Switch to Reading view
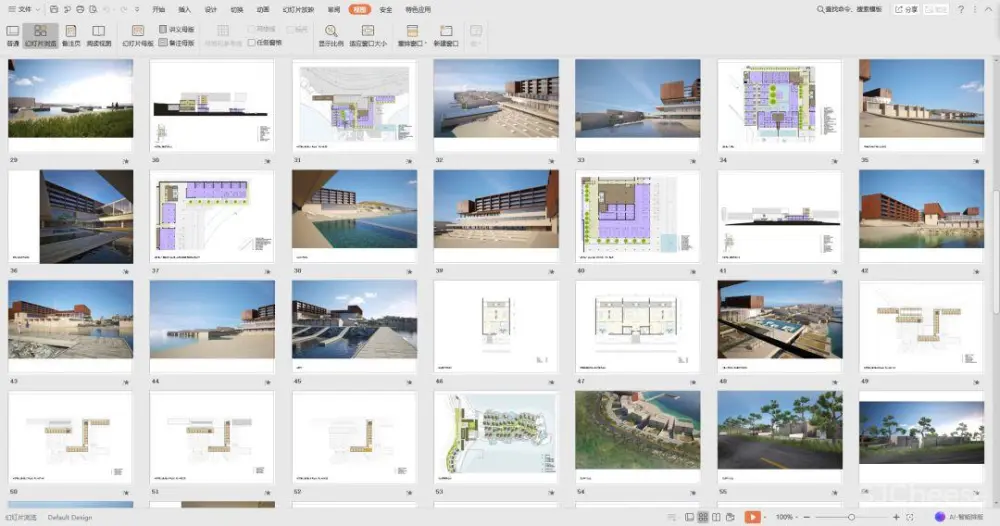Image resolution: width=1000 pixels, height=526 pixels. tap(99, 35)
